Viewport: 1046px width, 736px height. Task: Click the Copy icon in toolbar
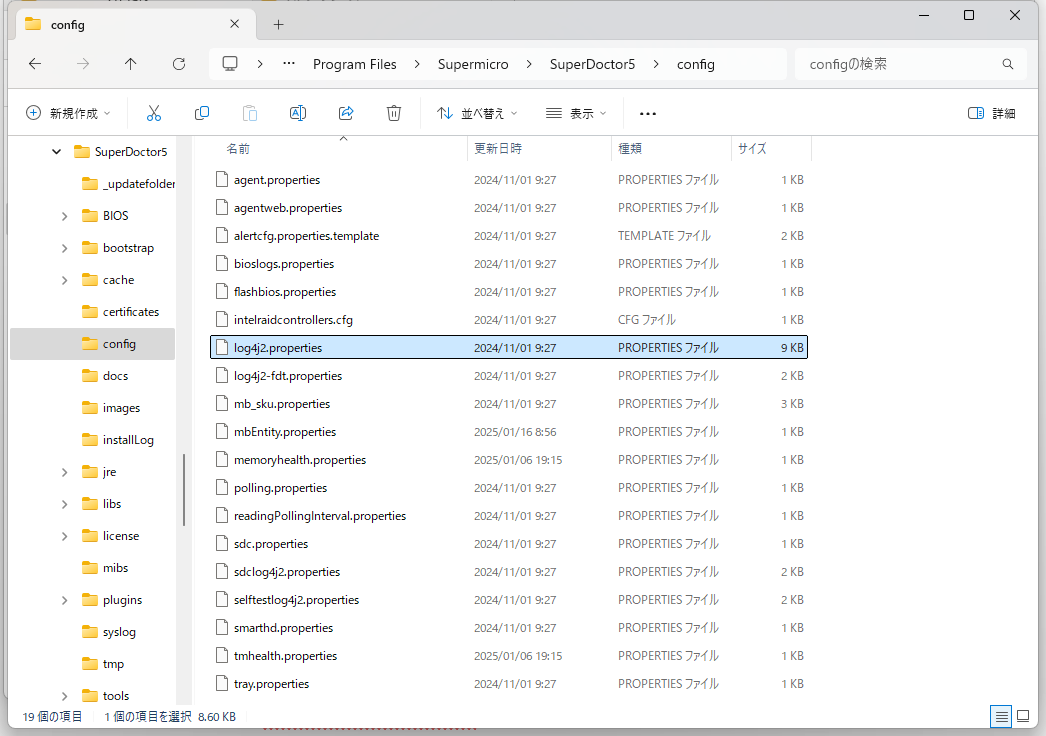coord(201,113)
